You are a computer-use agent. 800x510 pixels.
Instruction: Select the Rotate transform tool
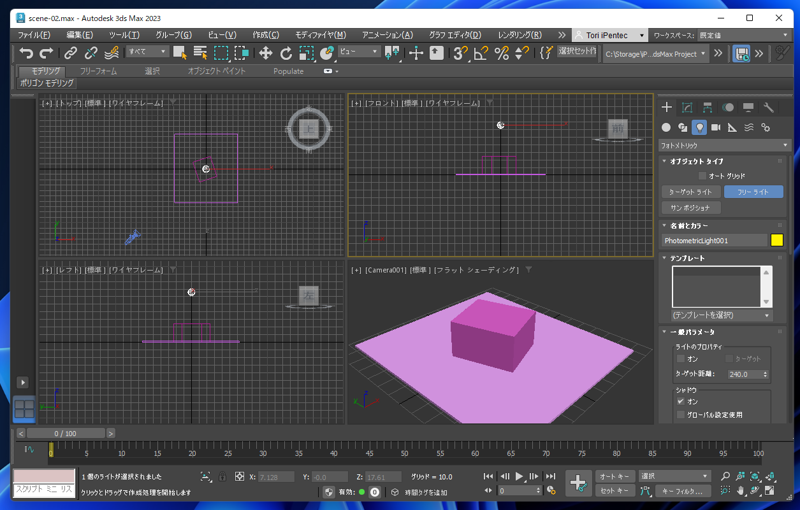pyautogui.click(x=286, y=53)
